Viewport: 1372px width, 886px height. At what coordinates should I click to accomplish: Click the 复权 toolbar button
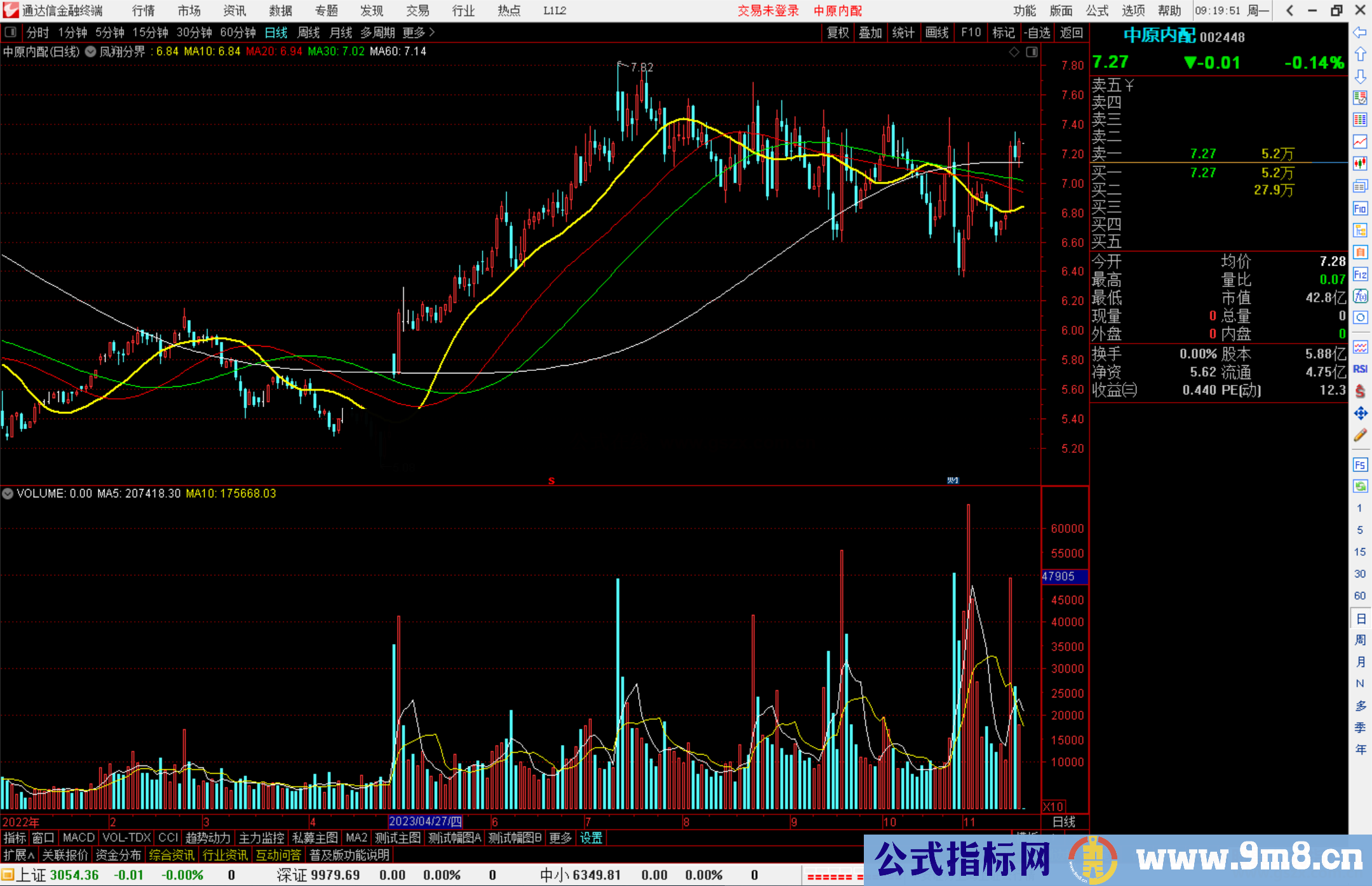point(838,32)
